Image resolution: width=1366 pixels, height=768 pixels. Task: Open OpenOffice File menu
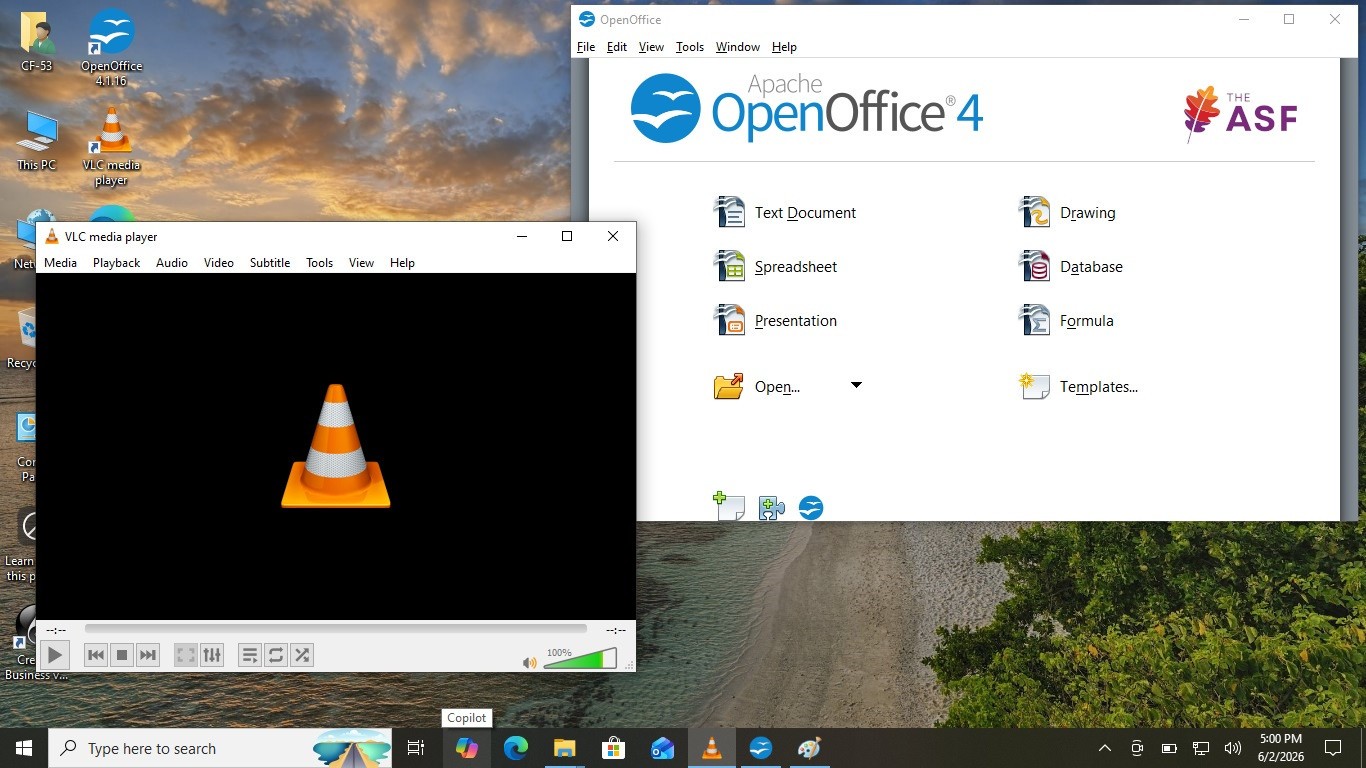(x=586, y=47)
